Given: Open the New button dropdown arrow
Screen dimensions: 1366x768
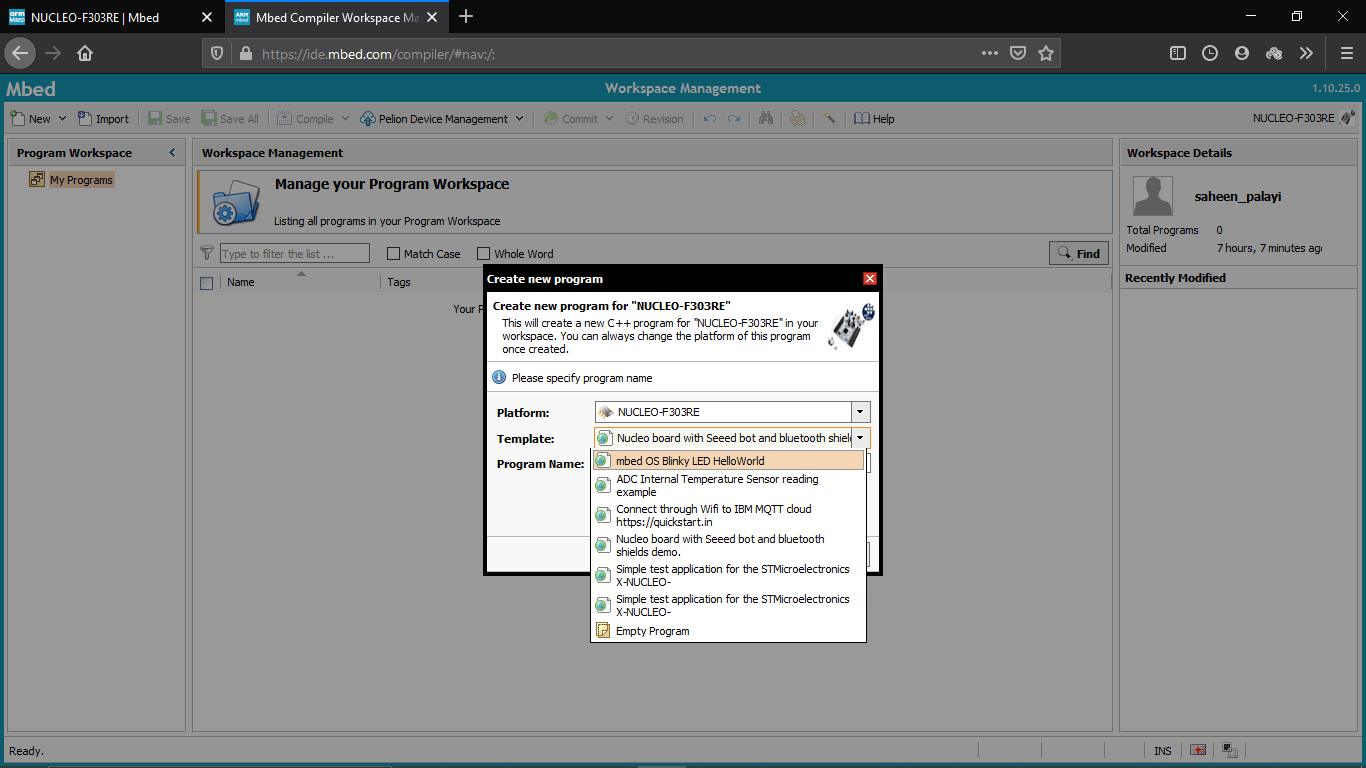Looking at the screenshot, I should [x=62, y=118].
